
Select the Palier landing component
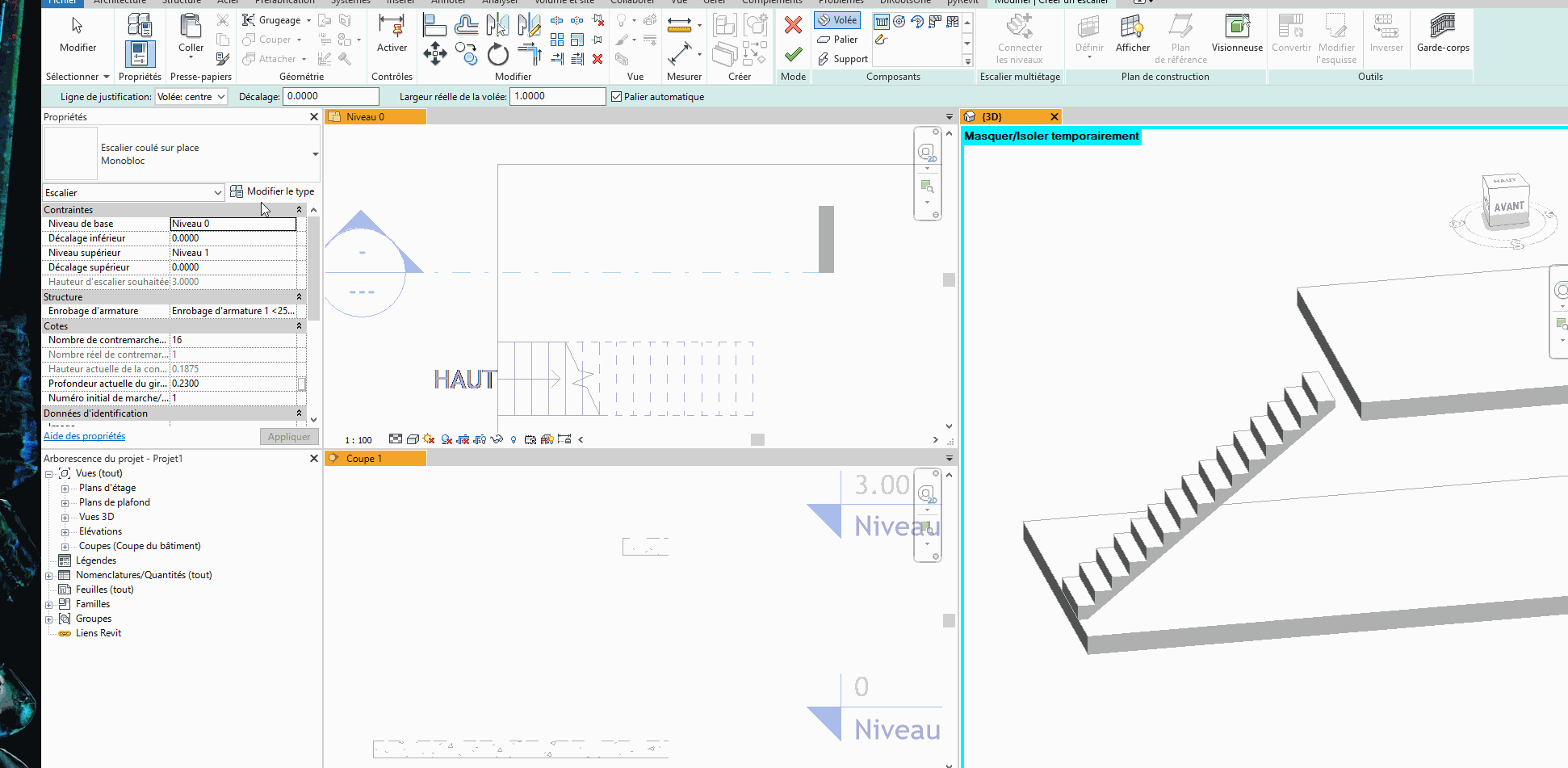tap(837, 40)
